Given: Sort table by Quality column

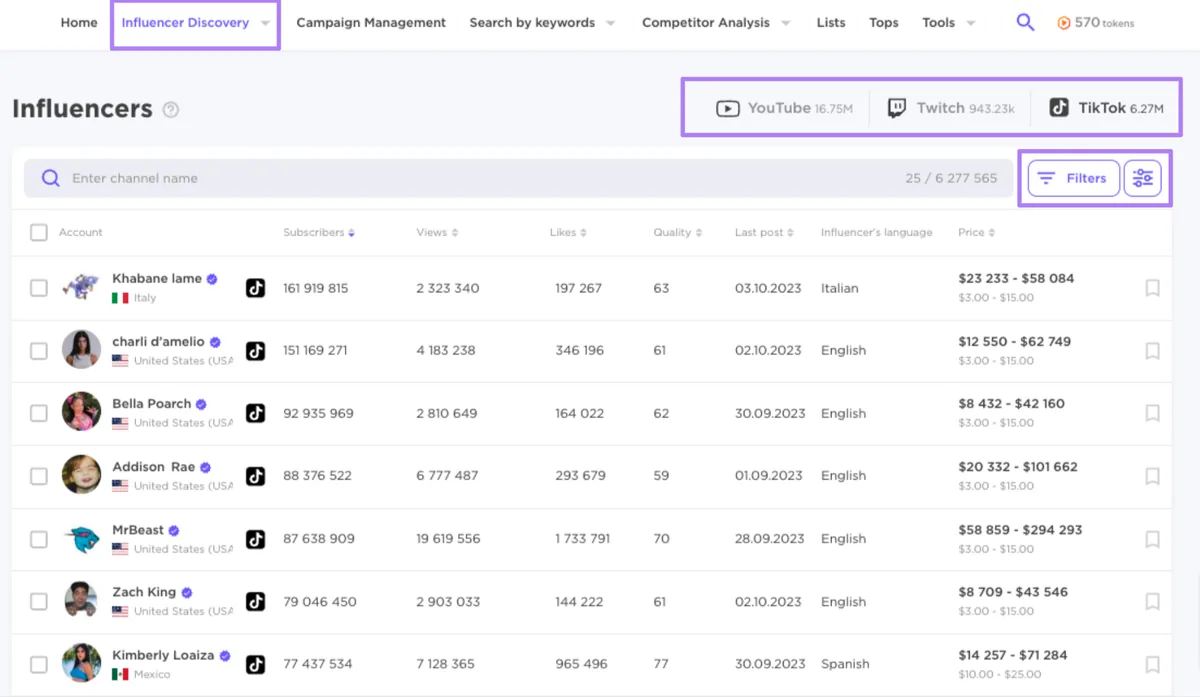Looking at the screenshot, I should point(678,232).
